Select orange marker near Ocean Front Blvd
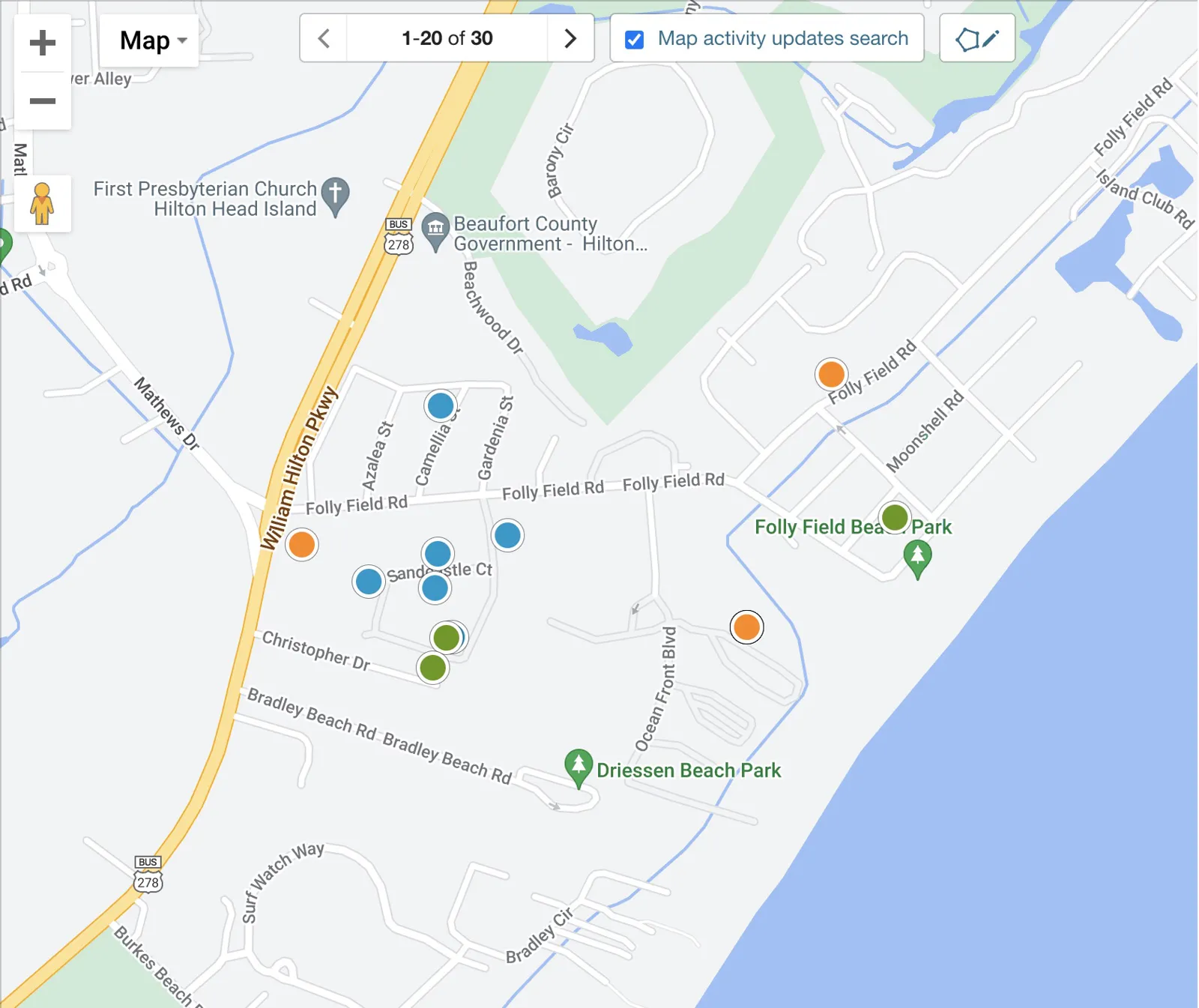The height and width of the screenshot is (1008, 1199). coord(746,627)
